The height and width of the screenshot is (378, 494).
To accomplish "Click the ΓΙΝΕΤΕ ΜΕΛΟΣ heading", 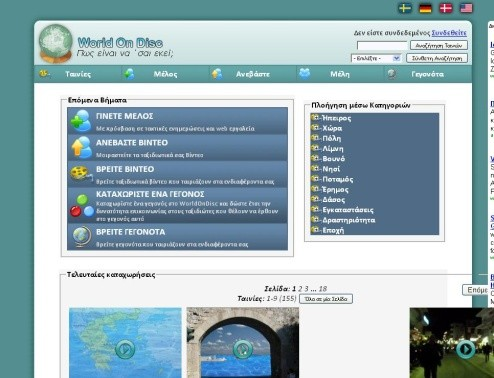I will [x=125, y=116].
